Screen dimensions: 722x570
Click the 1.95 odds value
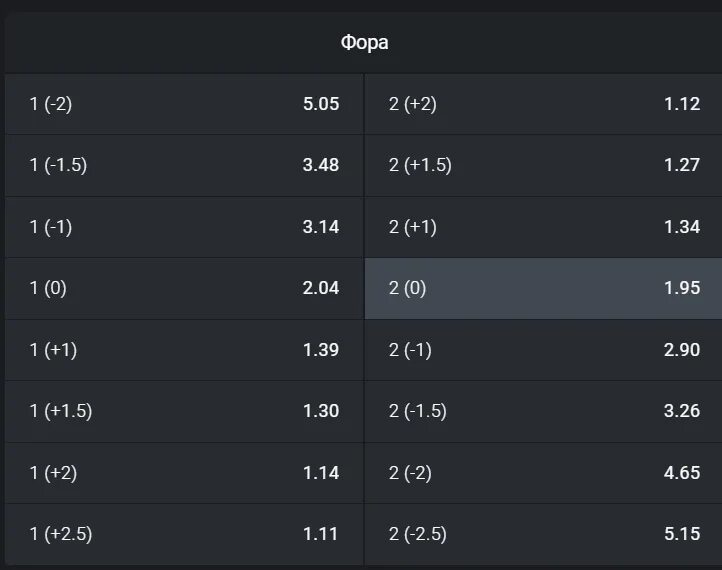tap(682, 288)
